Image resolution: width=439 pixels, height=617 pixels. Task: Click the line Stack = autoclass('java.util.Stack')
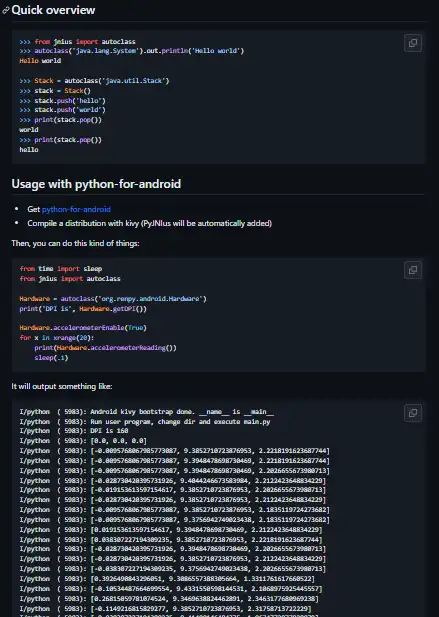(x=94, y=81)
